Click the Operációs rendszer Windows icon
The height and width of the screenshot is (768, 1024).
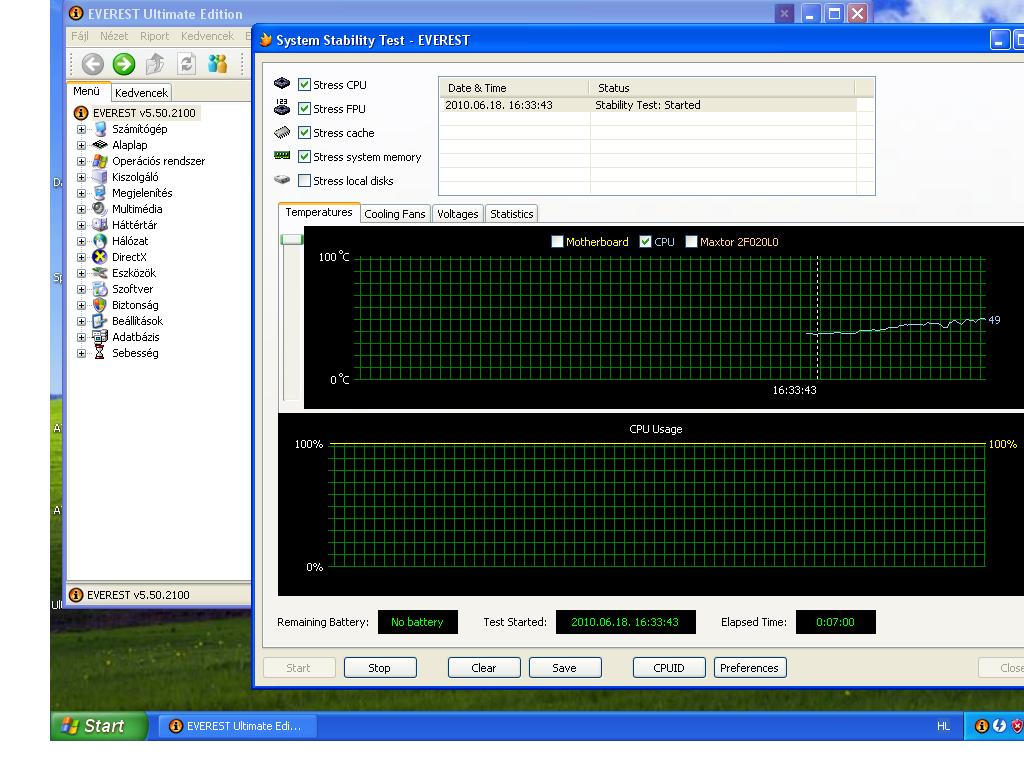tap(100, 161)
